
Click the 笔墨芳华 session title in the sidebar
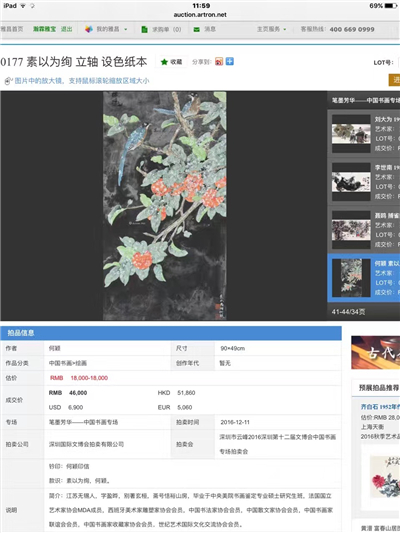click(366, 100)
